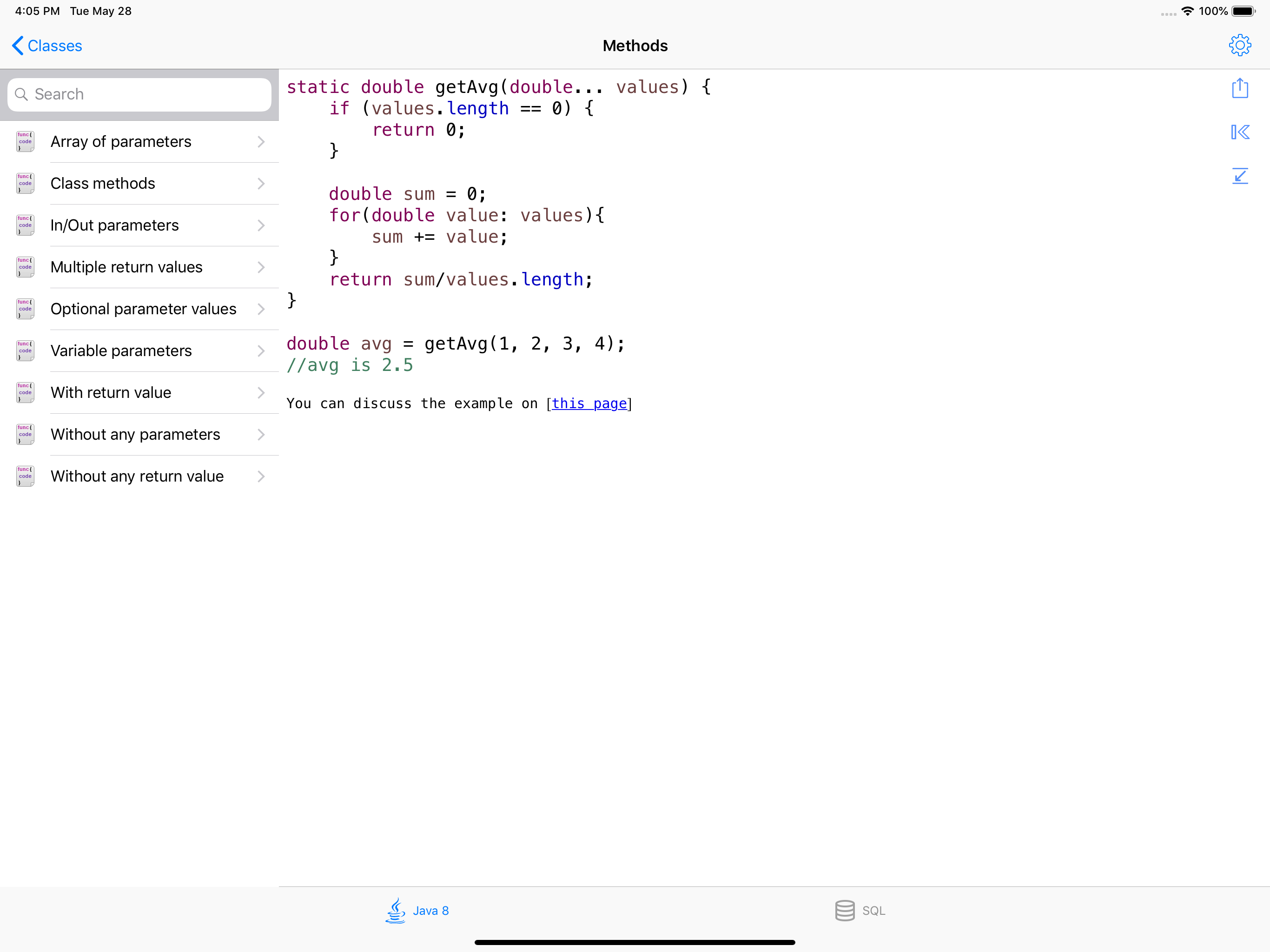
Task: Open Without any return value topic
Action: pyautogui.click(x=137, y=476)
